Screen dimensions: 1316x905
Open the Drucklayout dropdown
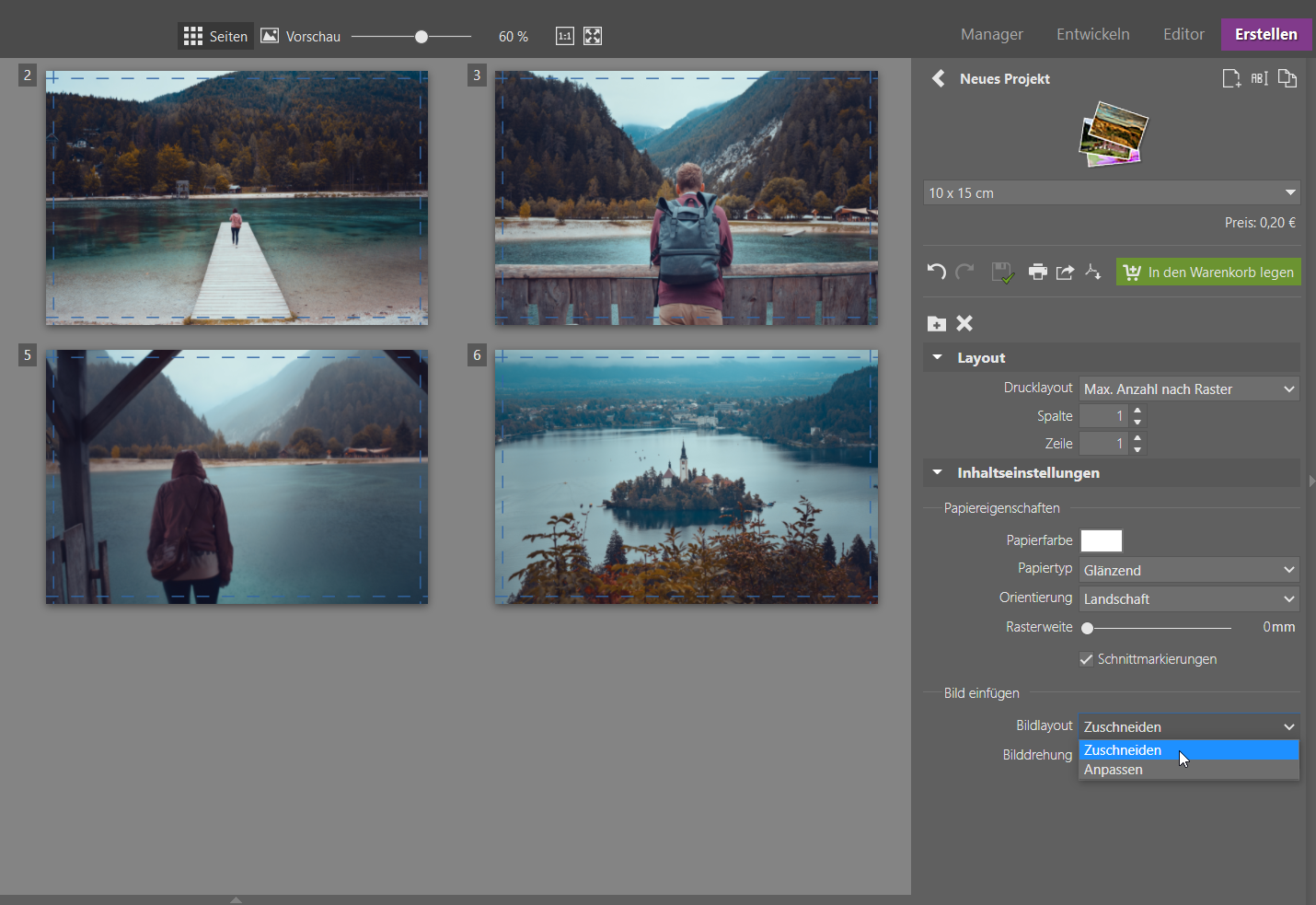coord(1189,389)
